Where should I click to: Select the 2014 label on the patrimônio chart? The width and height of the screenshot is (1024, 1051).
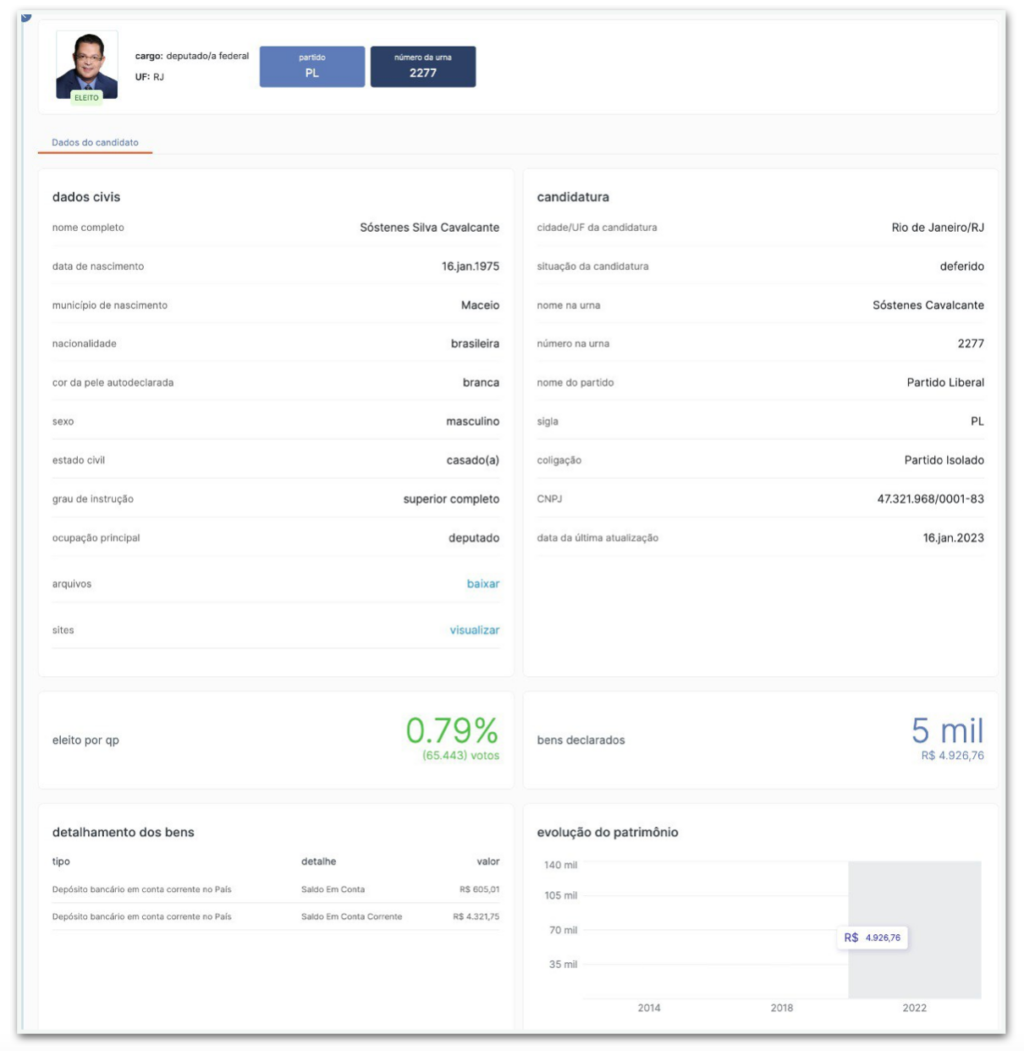click(649, 1008)
